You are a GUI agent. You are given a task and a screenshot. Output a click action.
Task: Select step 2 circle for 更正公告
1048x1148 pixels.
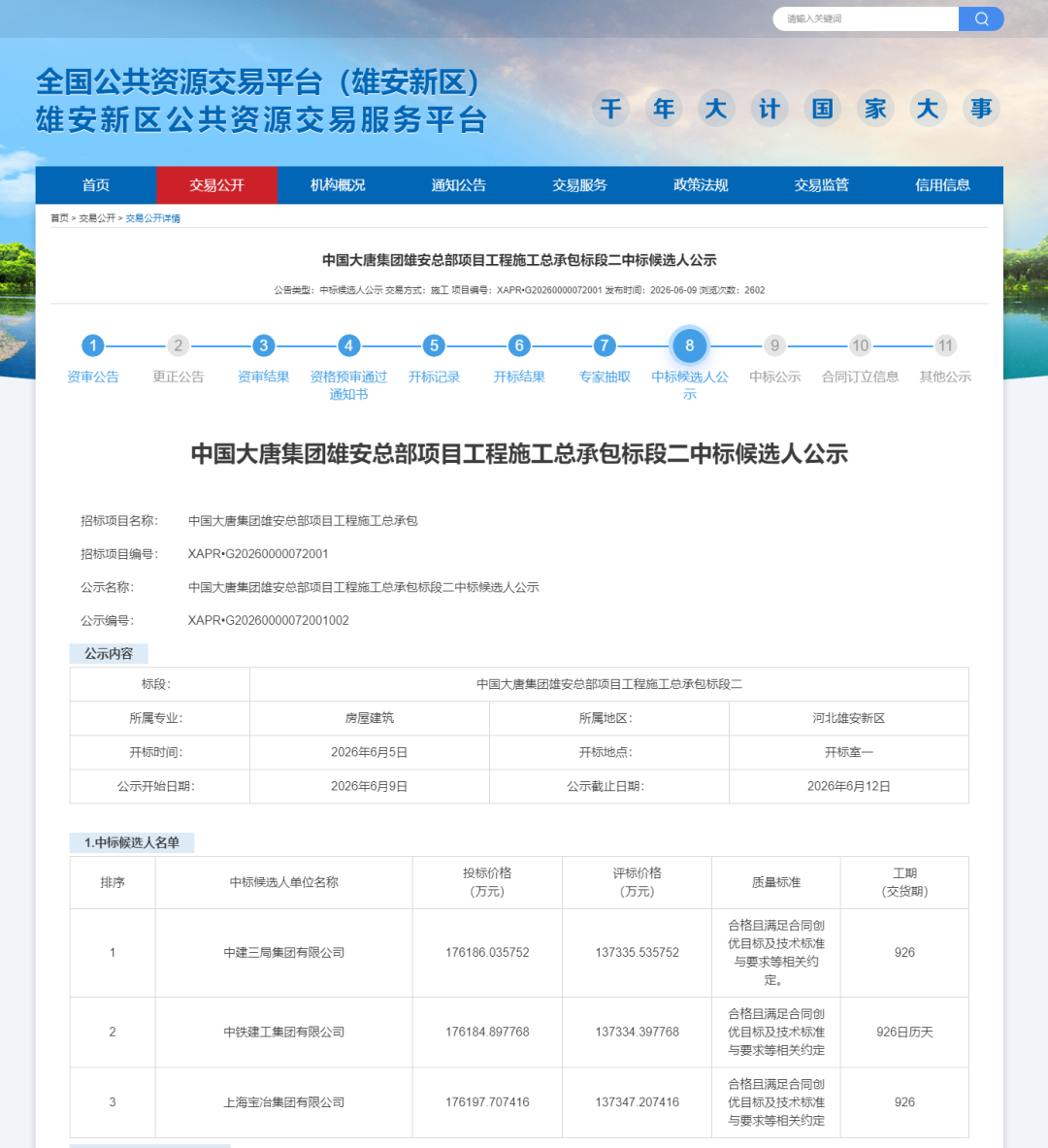(x=178, y=345)
